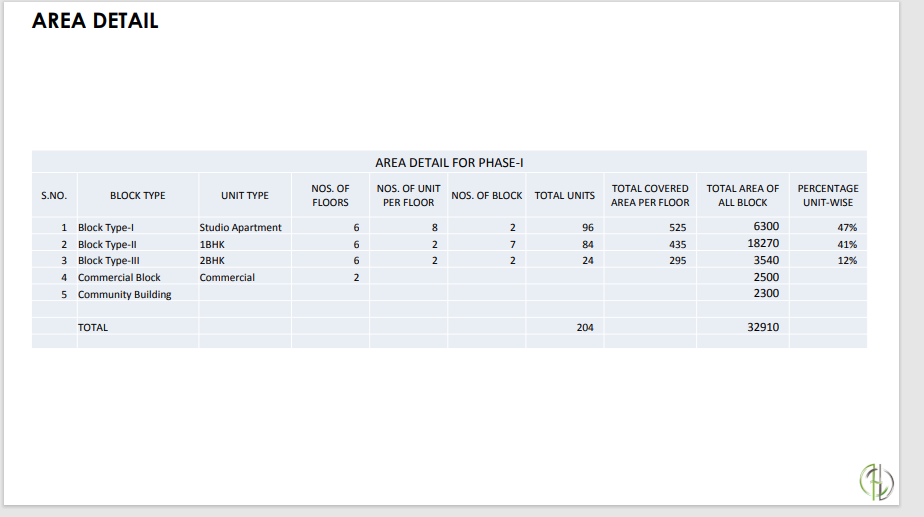Click the green logo icon in the corner
Viewport: 924px width, 517px height.
pyautogui.click(x=876, y=480)
